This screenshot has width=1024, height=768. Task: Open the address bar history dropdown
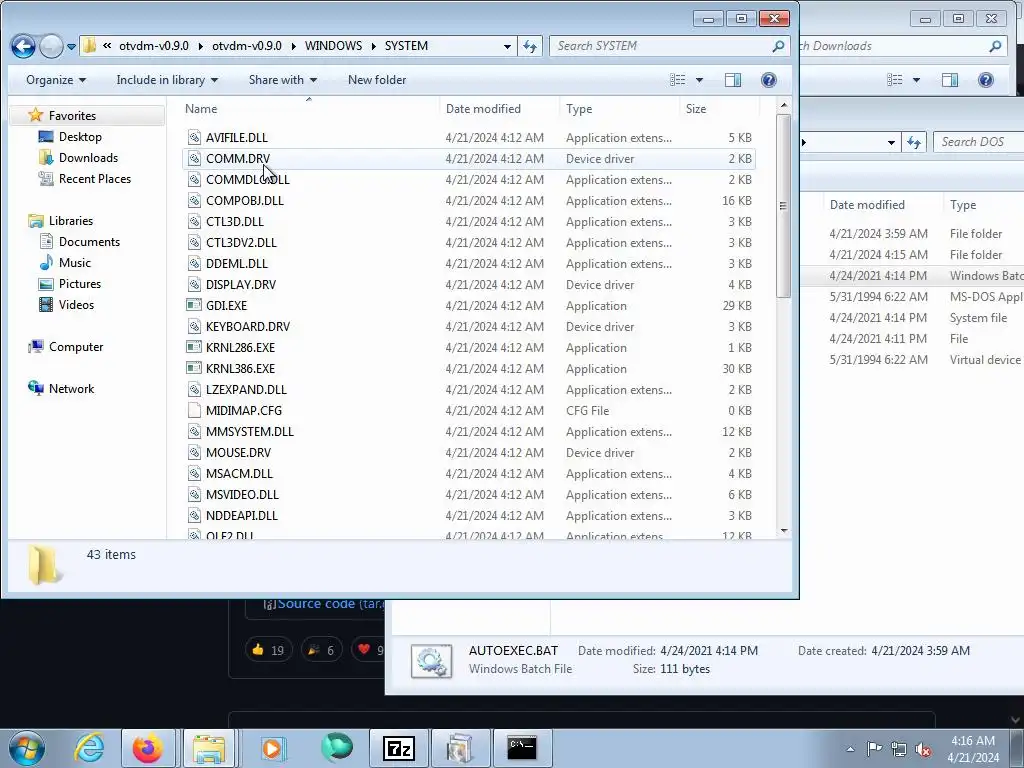click(507, 46)
